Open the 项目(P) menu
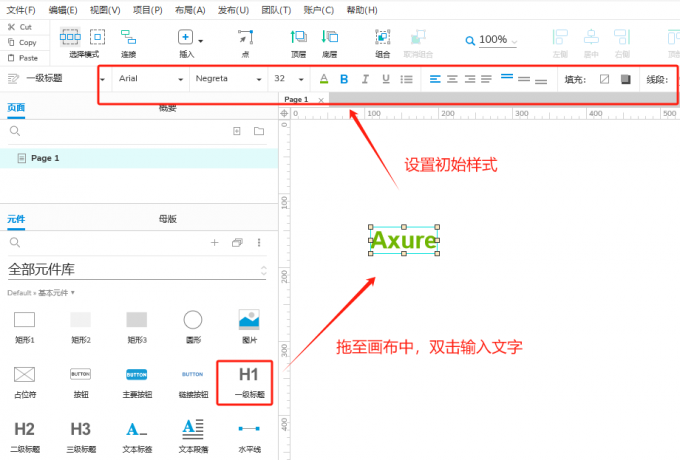This screenshot has height=460, width=680. point(147,10)
